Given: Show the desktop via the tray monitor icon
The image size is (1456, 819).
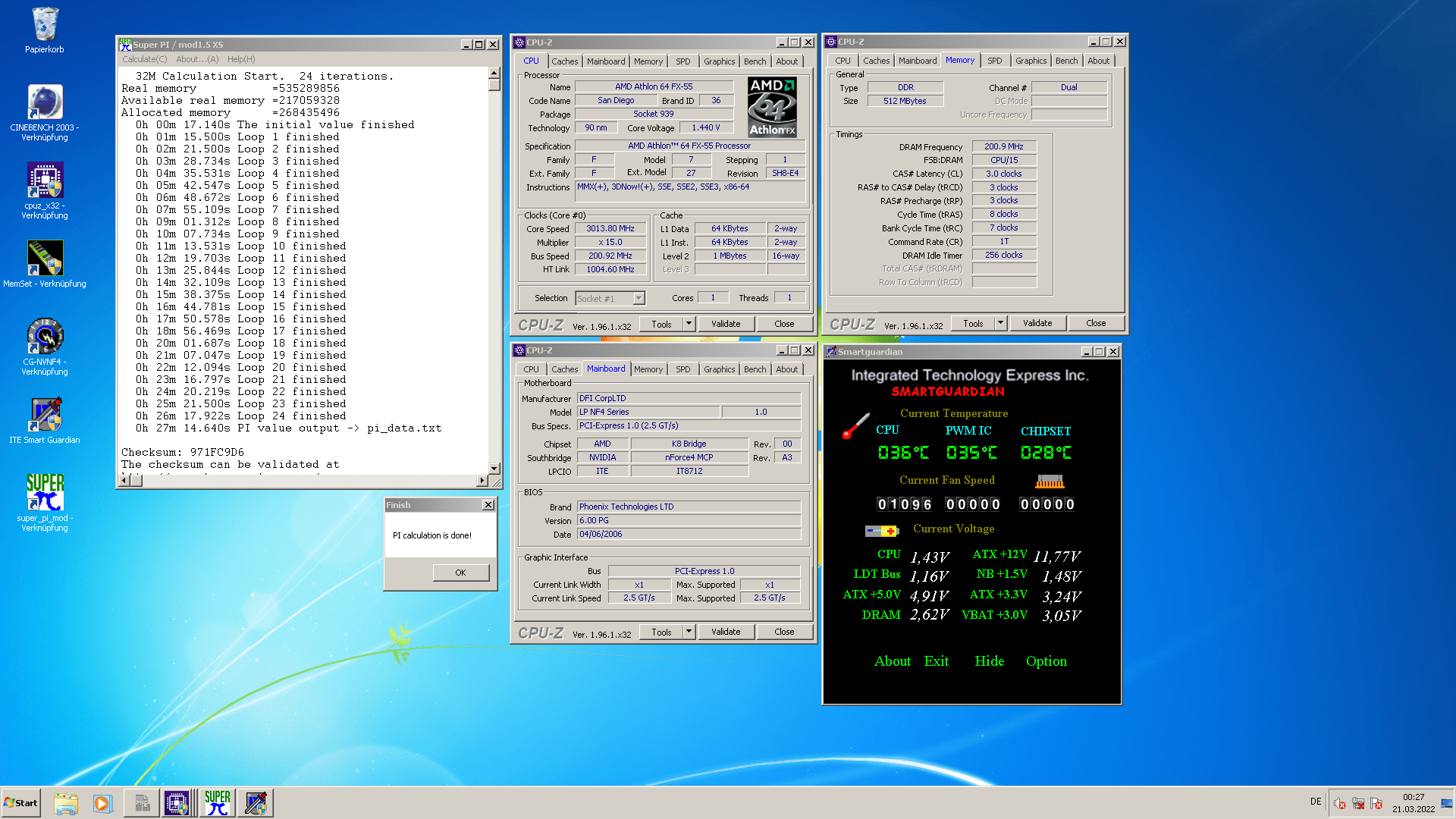Looking at the screenshot, I should pyautogui.click(x=1448, y=803).
